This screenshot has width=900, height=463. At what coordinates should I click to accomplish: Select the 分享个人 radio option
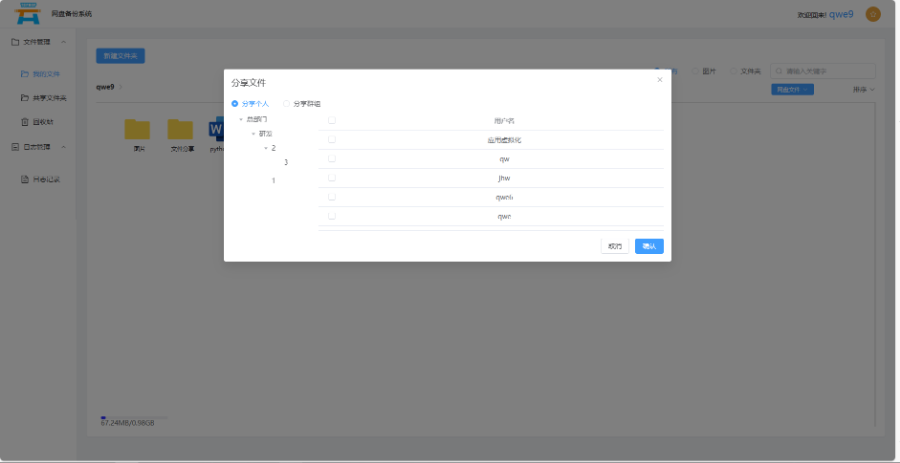(x=235, y=104)
